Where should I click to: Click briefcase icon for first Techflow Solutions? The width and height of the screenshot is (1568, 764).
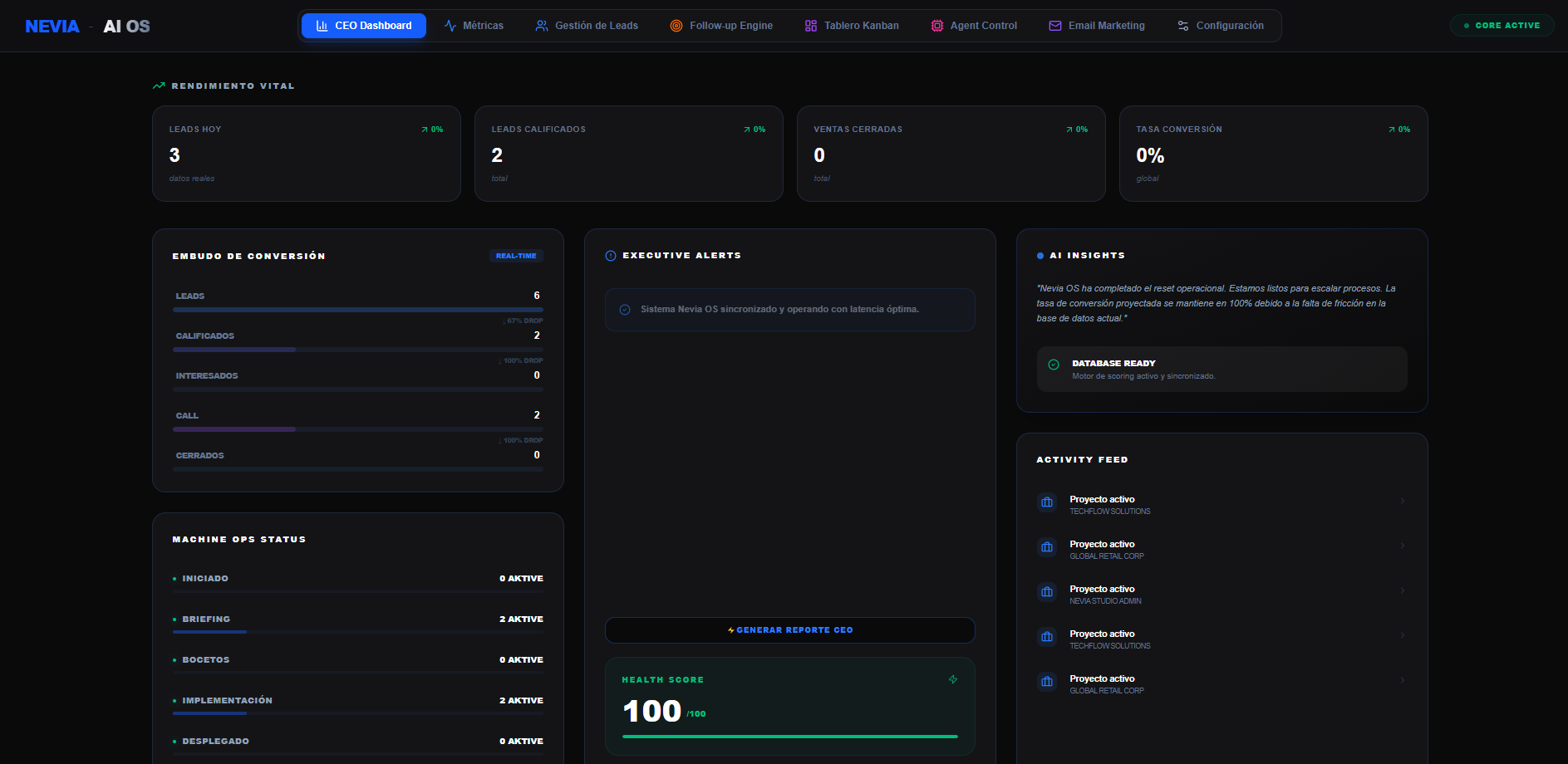click(1047, 502)
